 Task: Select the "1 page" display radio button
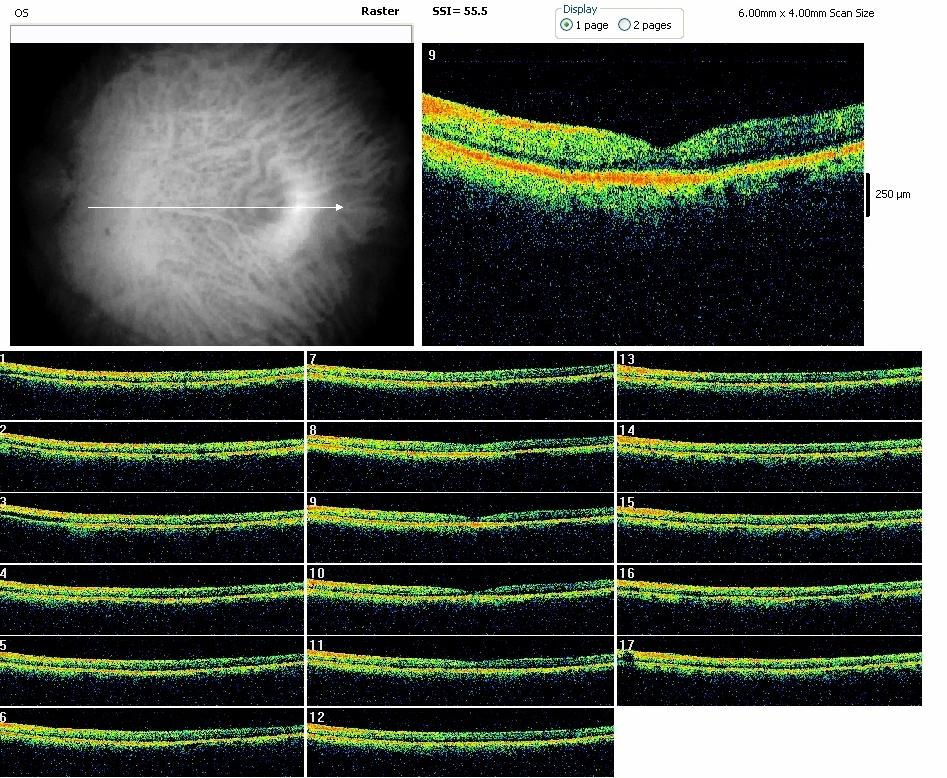pyautogui.click(x=567, y=25)
